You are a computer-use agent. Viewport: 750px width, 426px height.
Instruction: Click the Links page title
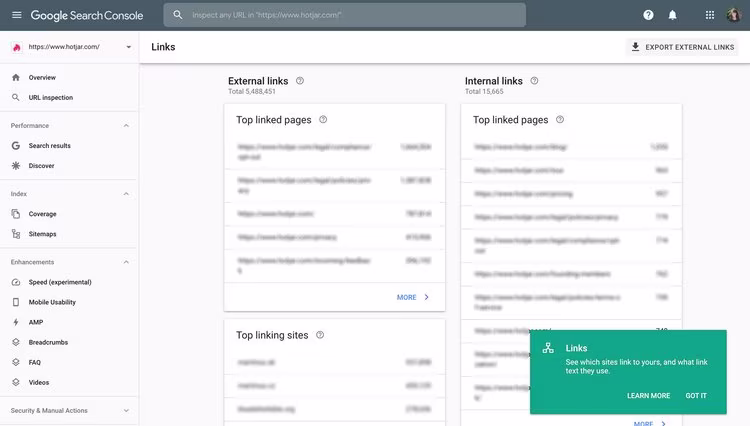[x=163, y=47]
